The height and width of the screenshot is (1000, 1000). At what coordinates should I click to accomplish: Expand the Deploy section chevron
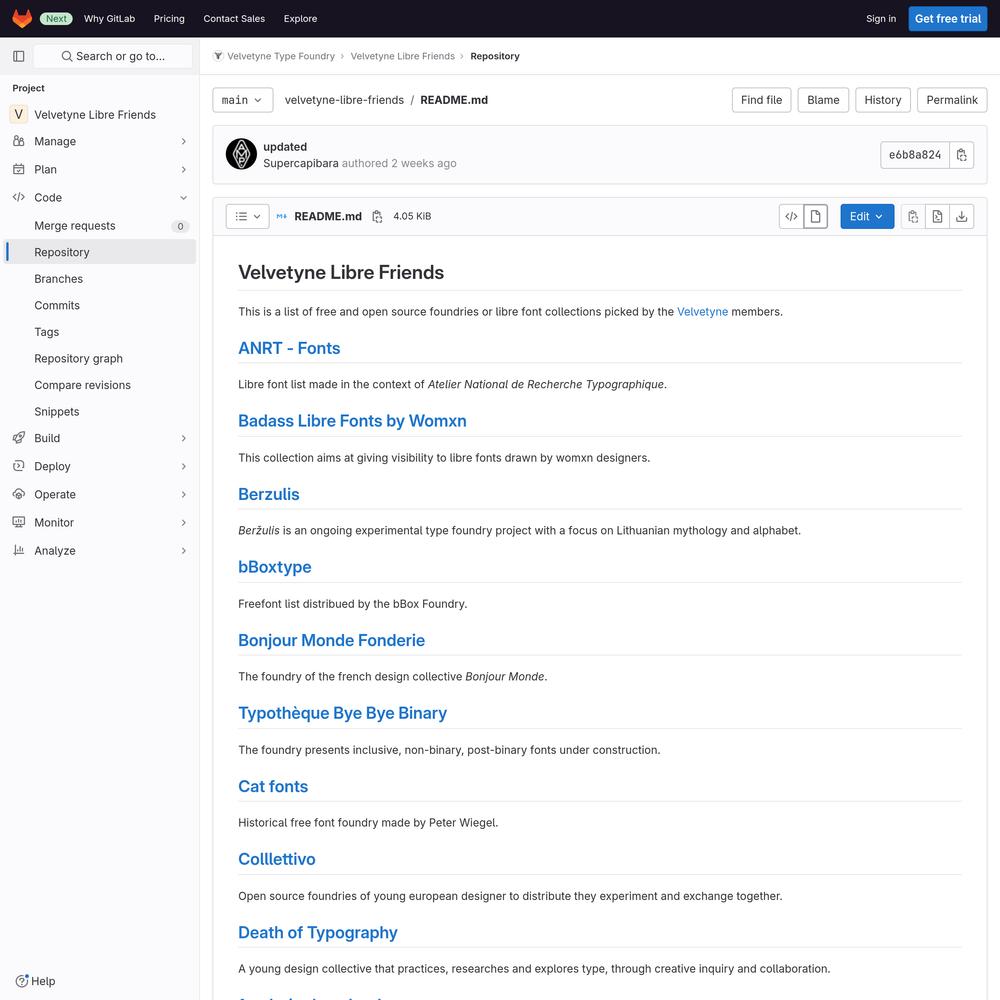184,466
